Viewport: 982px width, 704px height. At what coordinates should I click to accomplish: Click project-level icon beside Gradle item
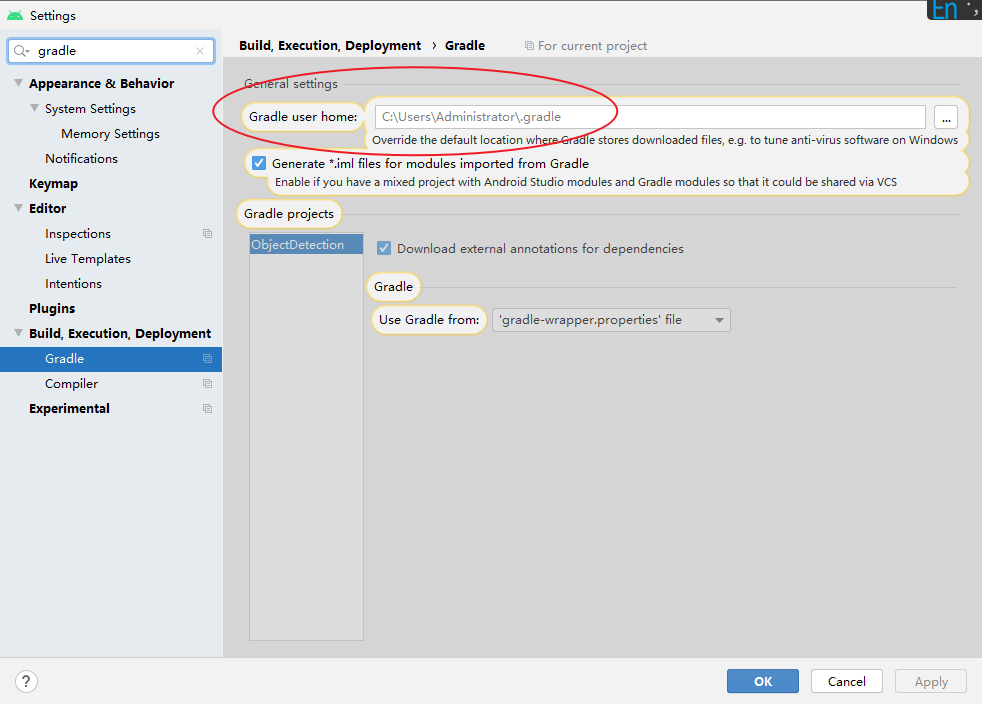[207, 359]
